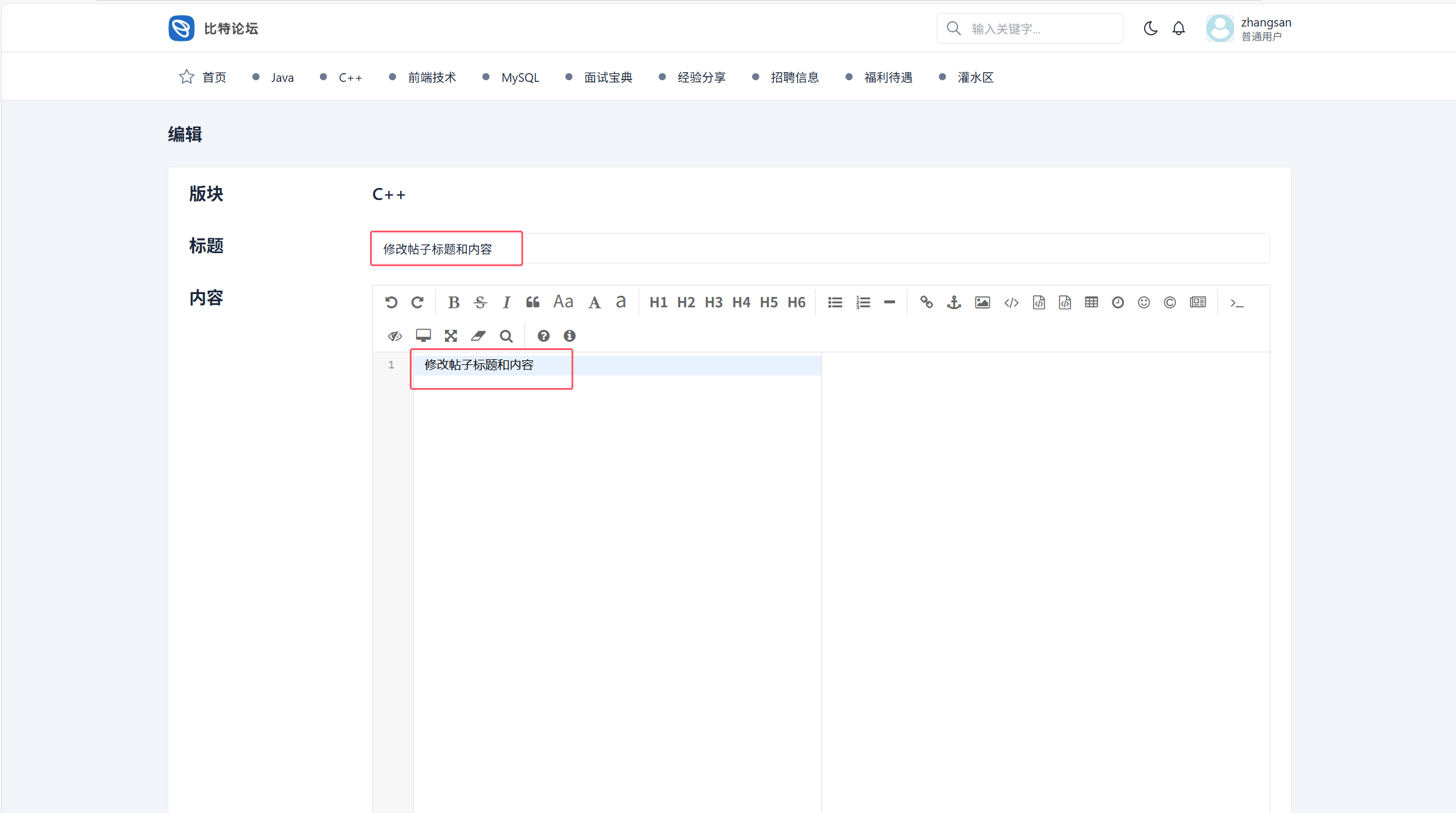This screenshot has height=813, width=1456.
Task: Toggle dark mode with moon icon
Action: pos(1150,28)
